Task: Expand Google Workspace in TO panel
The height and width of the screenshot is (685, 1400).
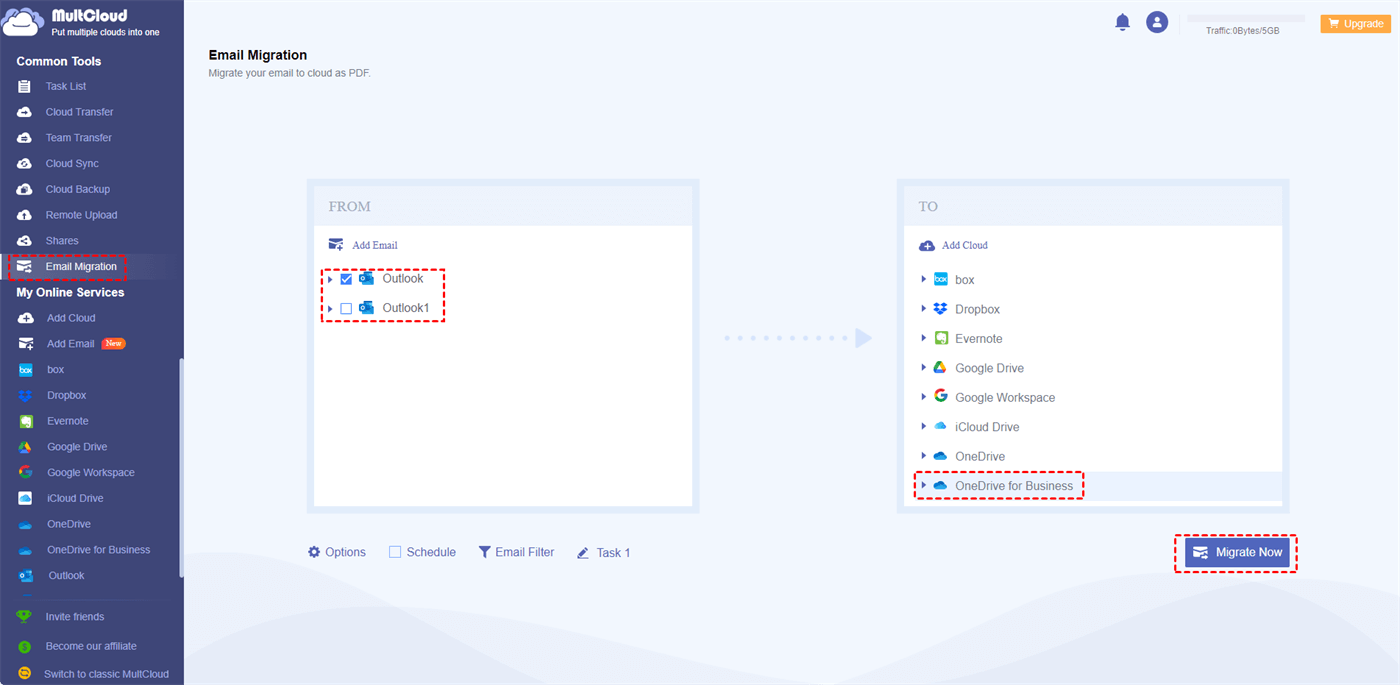Action: pos(924,397)
